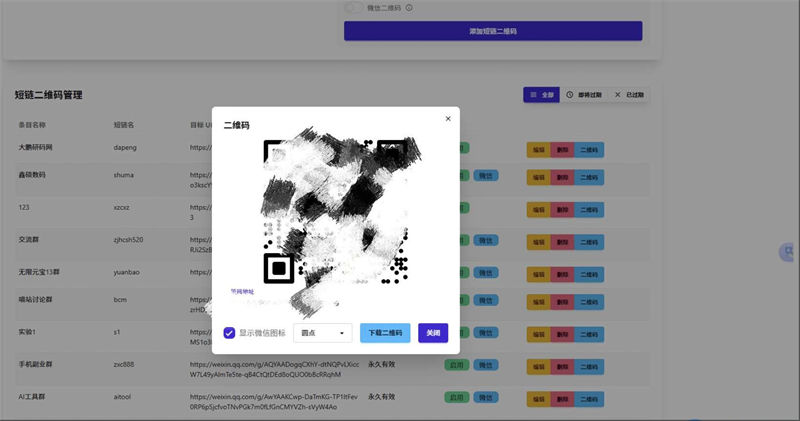
Task: Click the 微信 tag in the bcm row
Action: [486, 300]
